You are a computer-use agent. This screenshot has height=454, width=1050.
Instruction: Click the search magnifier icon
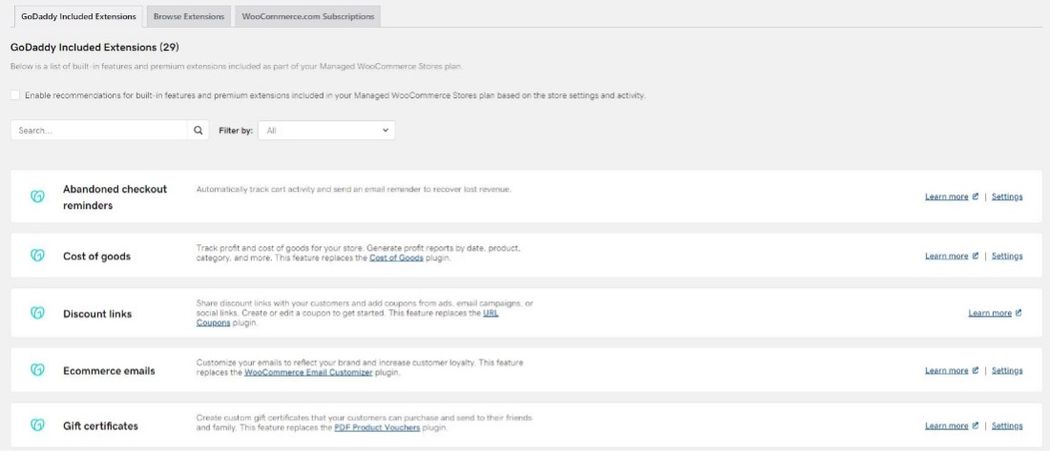198,130
